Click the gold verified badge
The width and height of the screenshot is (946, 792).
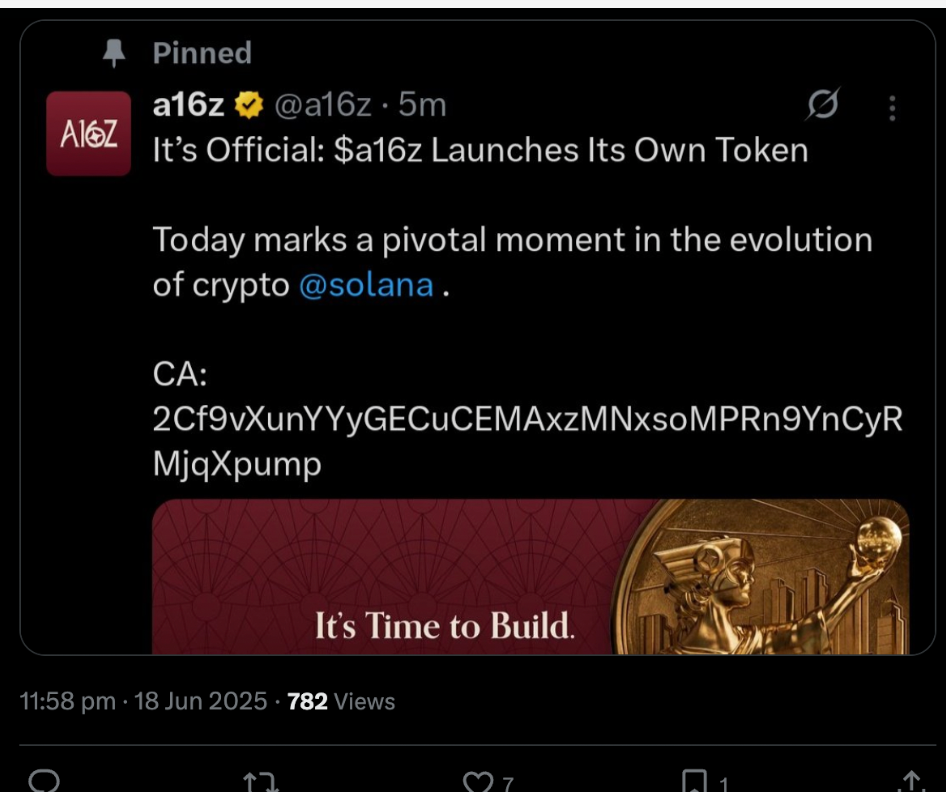(249, 105)
